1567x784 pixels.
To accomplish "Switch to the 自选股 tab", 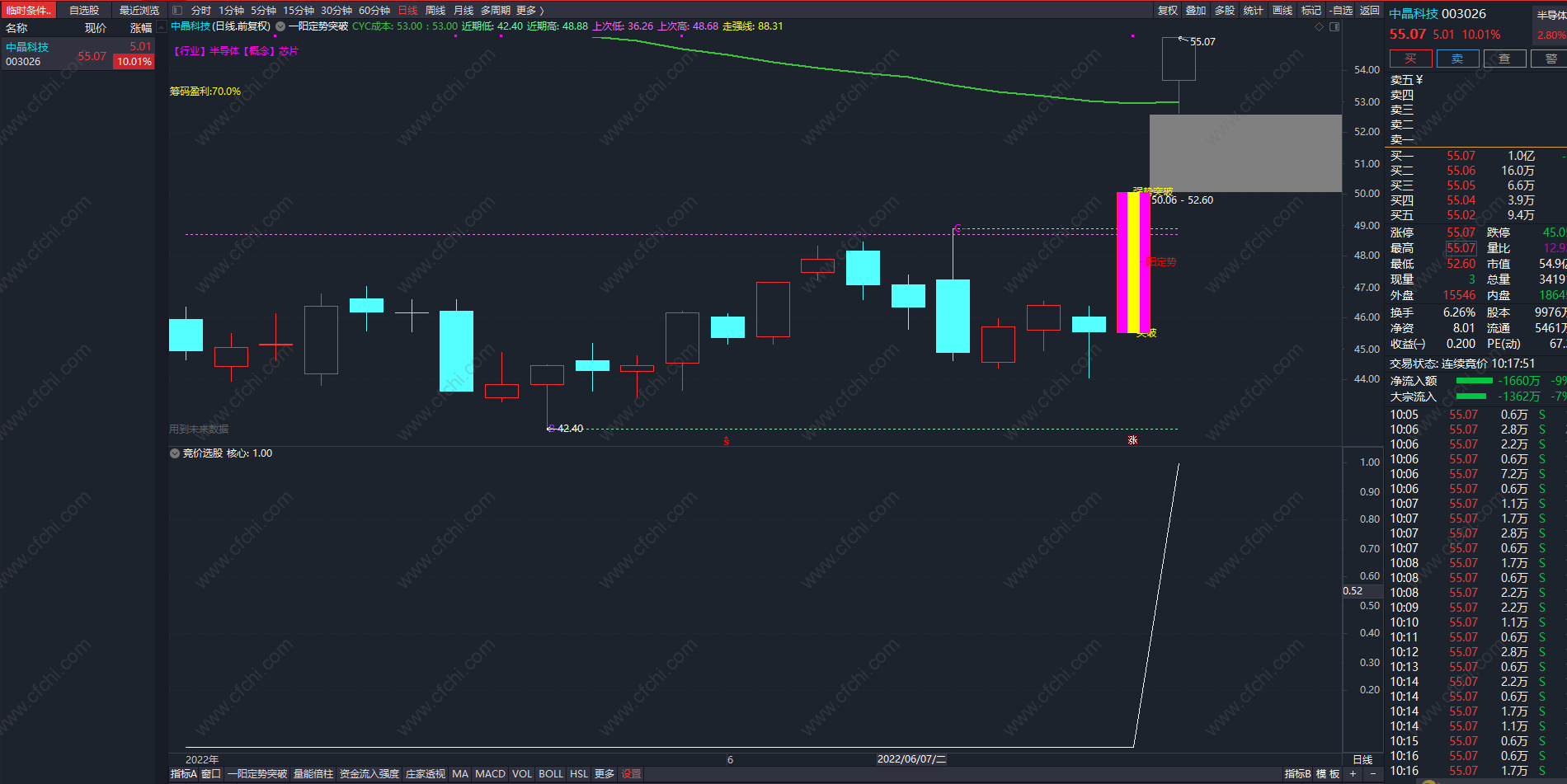I will coord(84,11).
